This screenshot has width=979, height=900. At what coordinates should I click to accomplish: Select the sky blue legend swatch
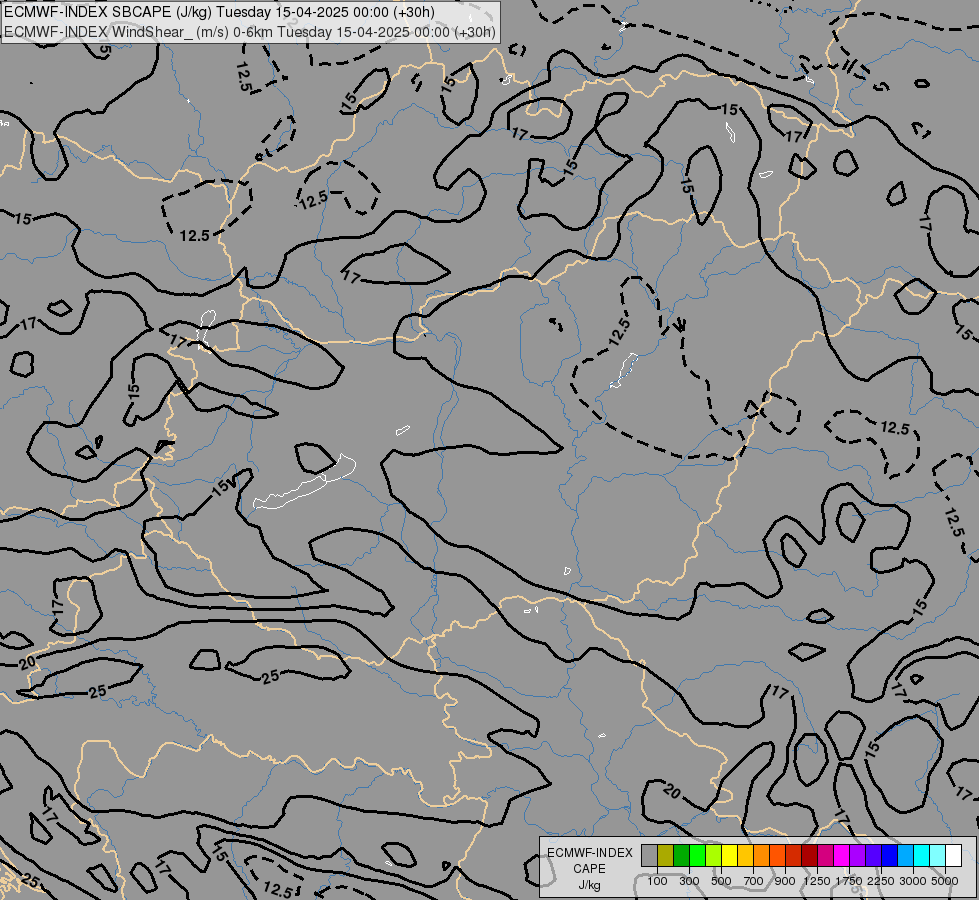pos(905,856)
